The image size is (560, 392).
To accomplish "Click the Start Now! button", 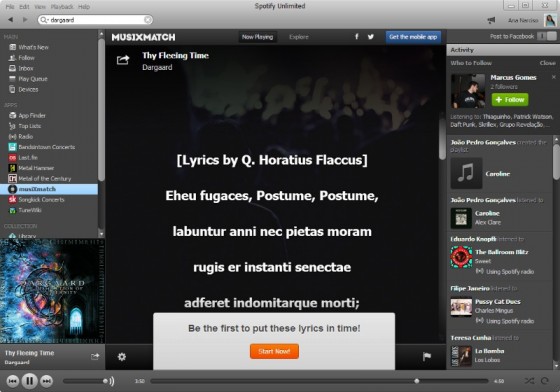I will [274, 351].
